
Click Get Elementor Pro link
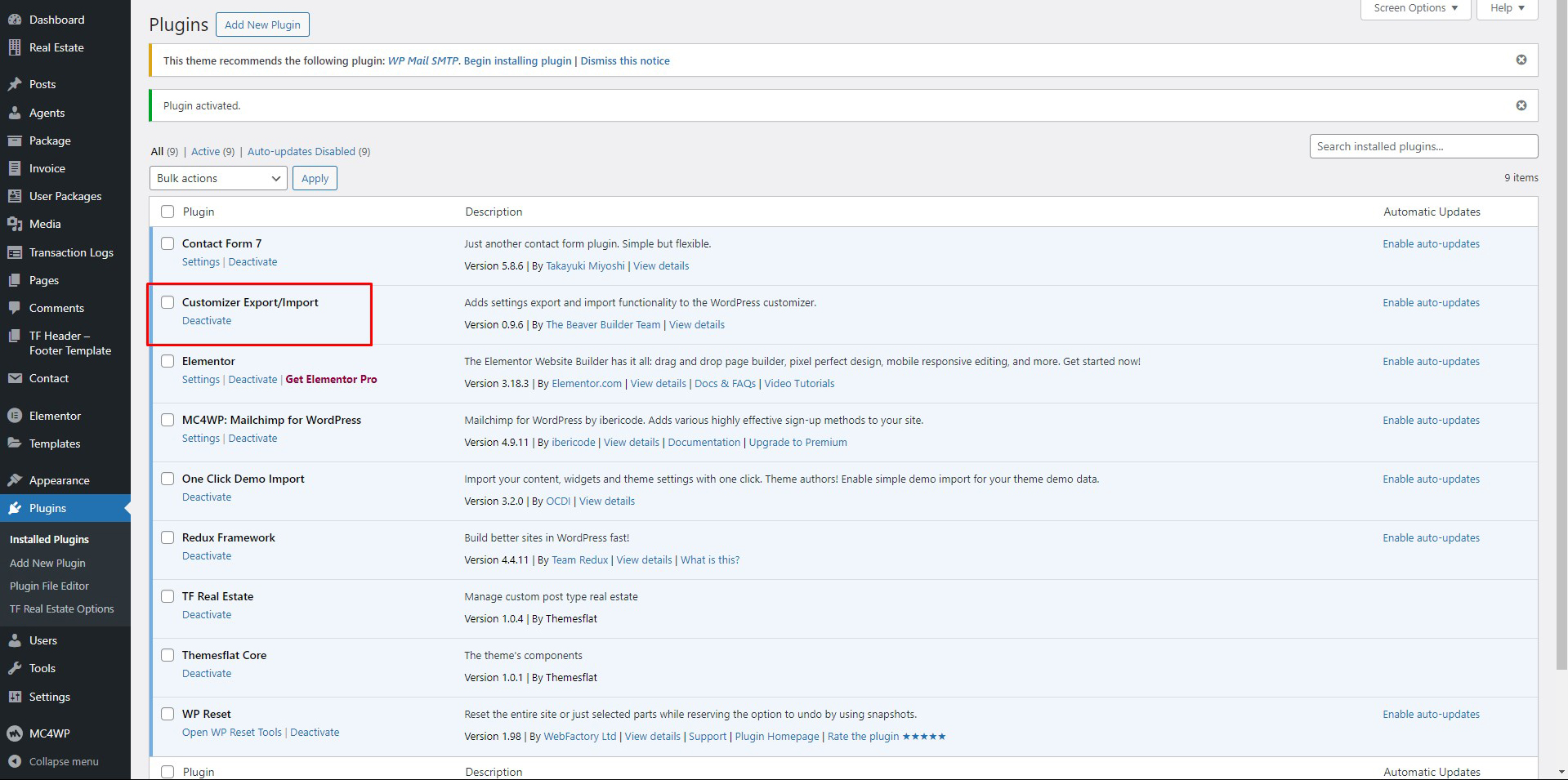coord(331,379)
